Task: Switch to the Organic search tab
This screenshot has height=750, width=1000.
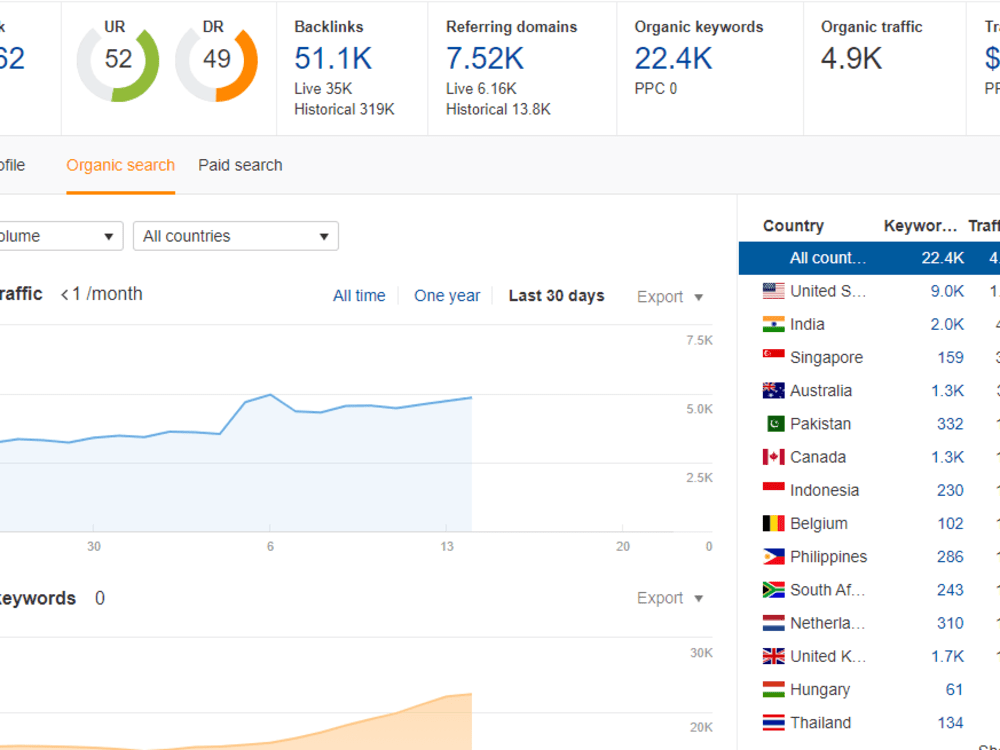Action: pos(121,165)
